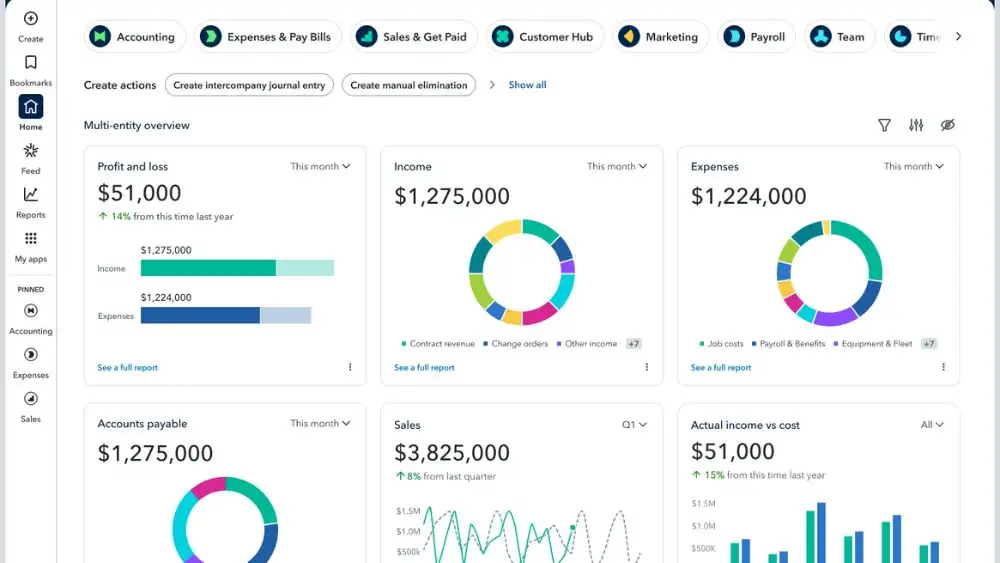Screen dimensions: 1000x563
Task: Open the customize sliders icon
Action: [916, 125]
